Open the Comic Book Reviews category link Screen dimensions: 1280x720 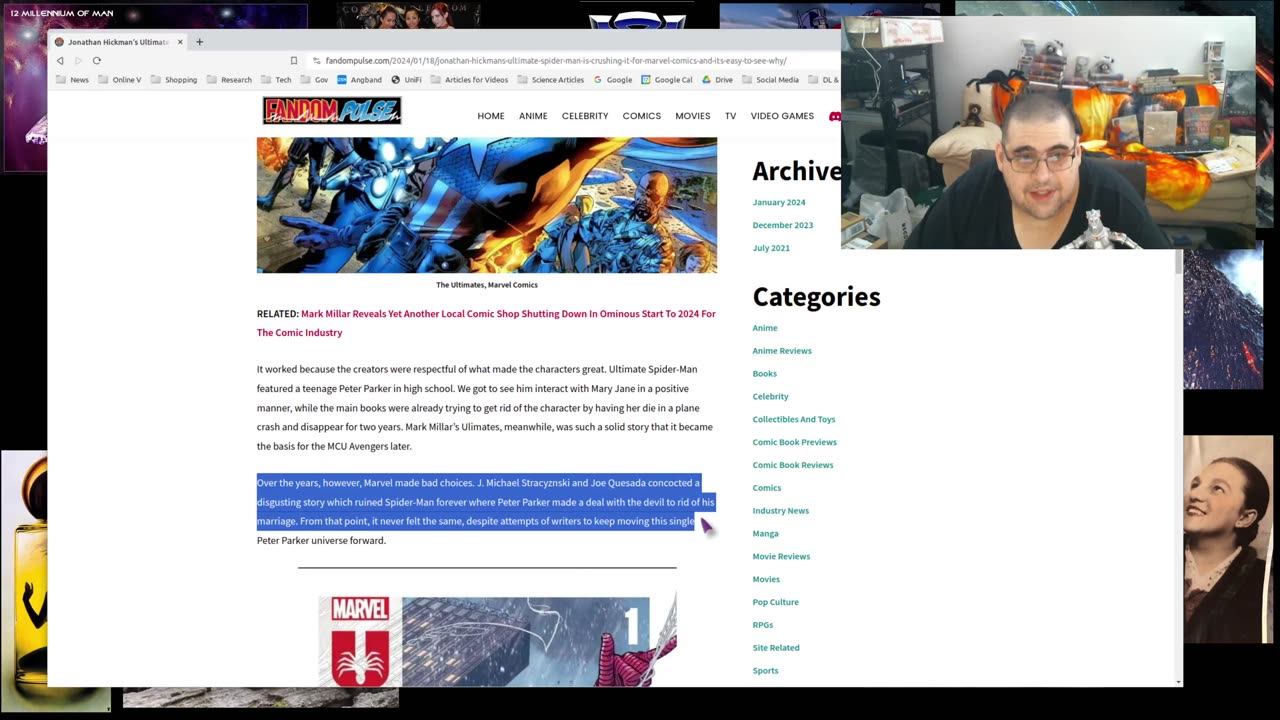point(793,465)
